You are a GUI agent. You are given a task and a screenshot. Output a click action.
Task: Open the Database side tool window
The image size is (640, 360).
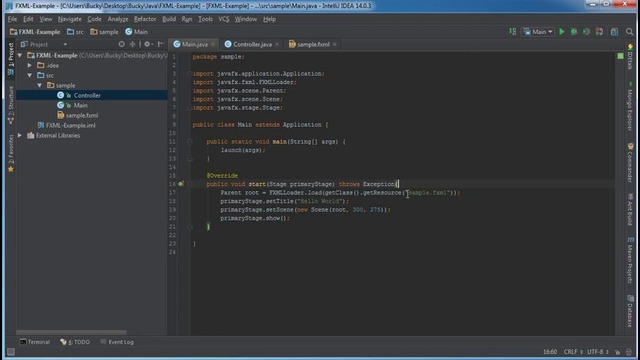630,311
